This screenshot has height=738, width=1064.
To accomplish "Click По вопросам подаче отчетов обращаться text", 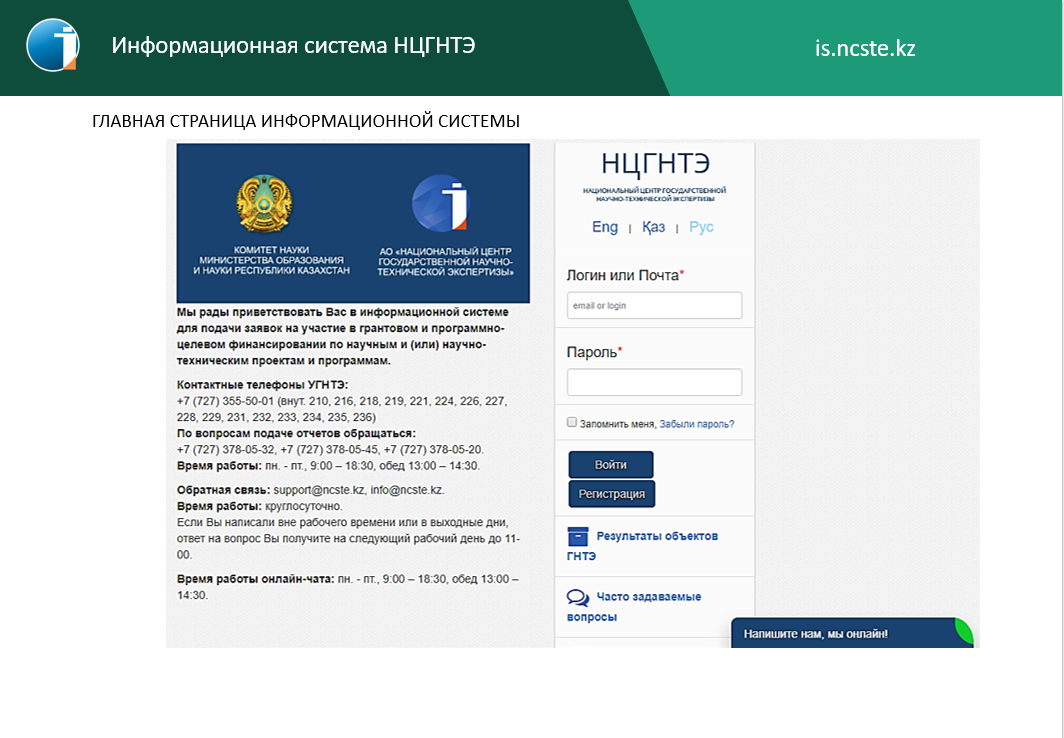I will tap(297, 433).
